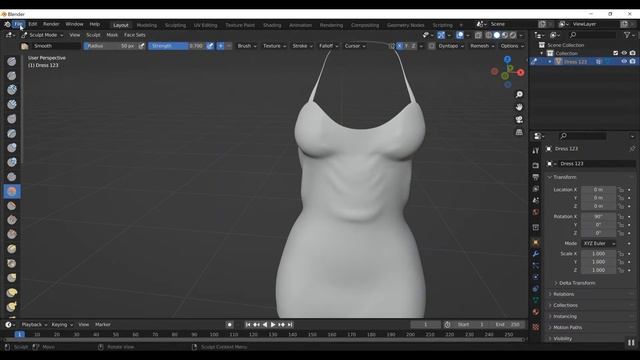Open the Keying popover
Image resolution: width=640 pixels, height=360 pixels.
[62, 324]
